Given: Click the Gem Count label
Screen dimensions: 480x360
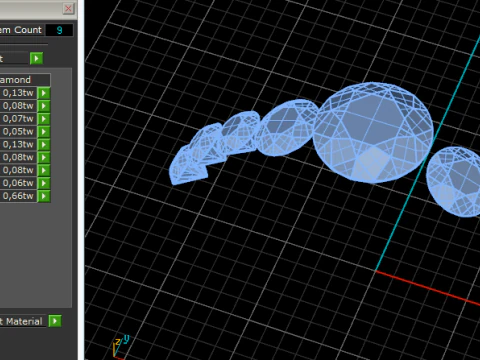Looking at the screenshot, I should click(21, 30).
